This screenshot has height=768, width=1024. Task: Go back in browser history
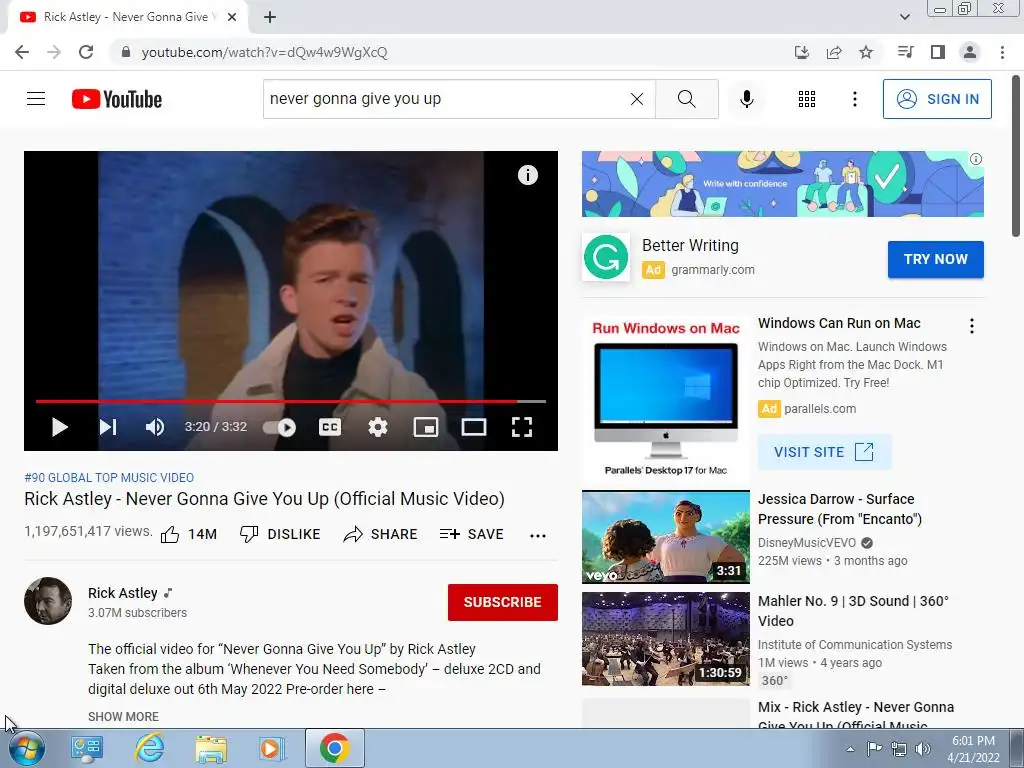pyautogui.click(x=22, y=52)
